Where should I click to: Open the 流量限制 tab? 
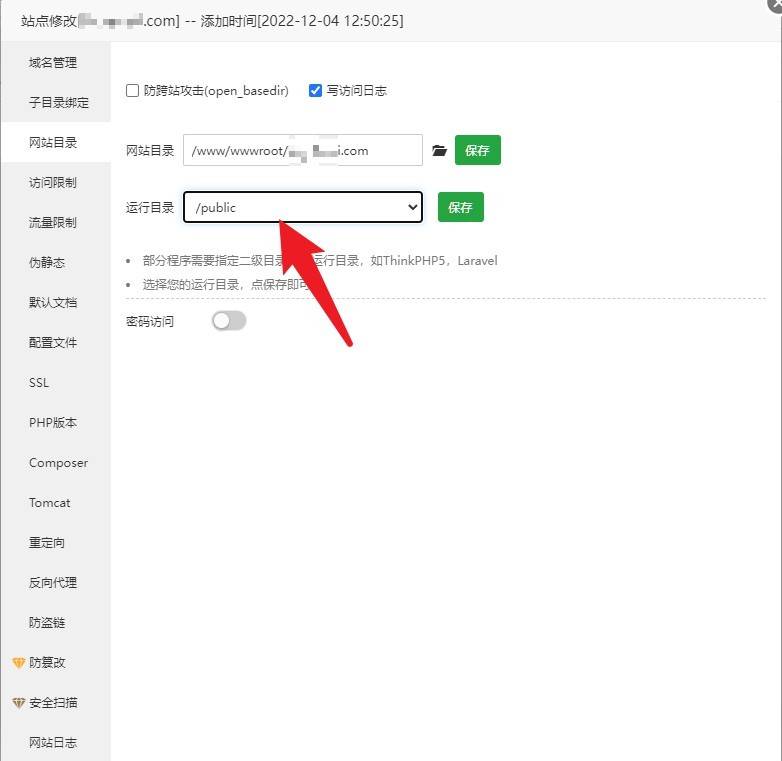coord(53,223)
